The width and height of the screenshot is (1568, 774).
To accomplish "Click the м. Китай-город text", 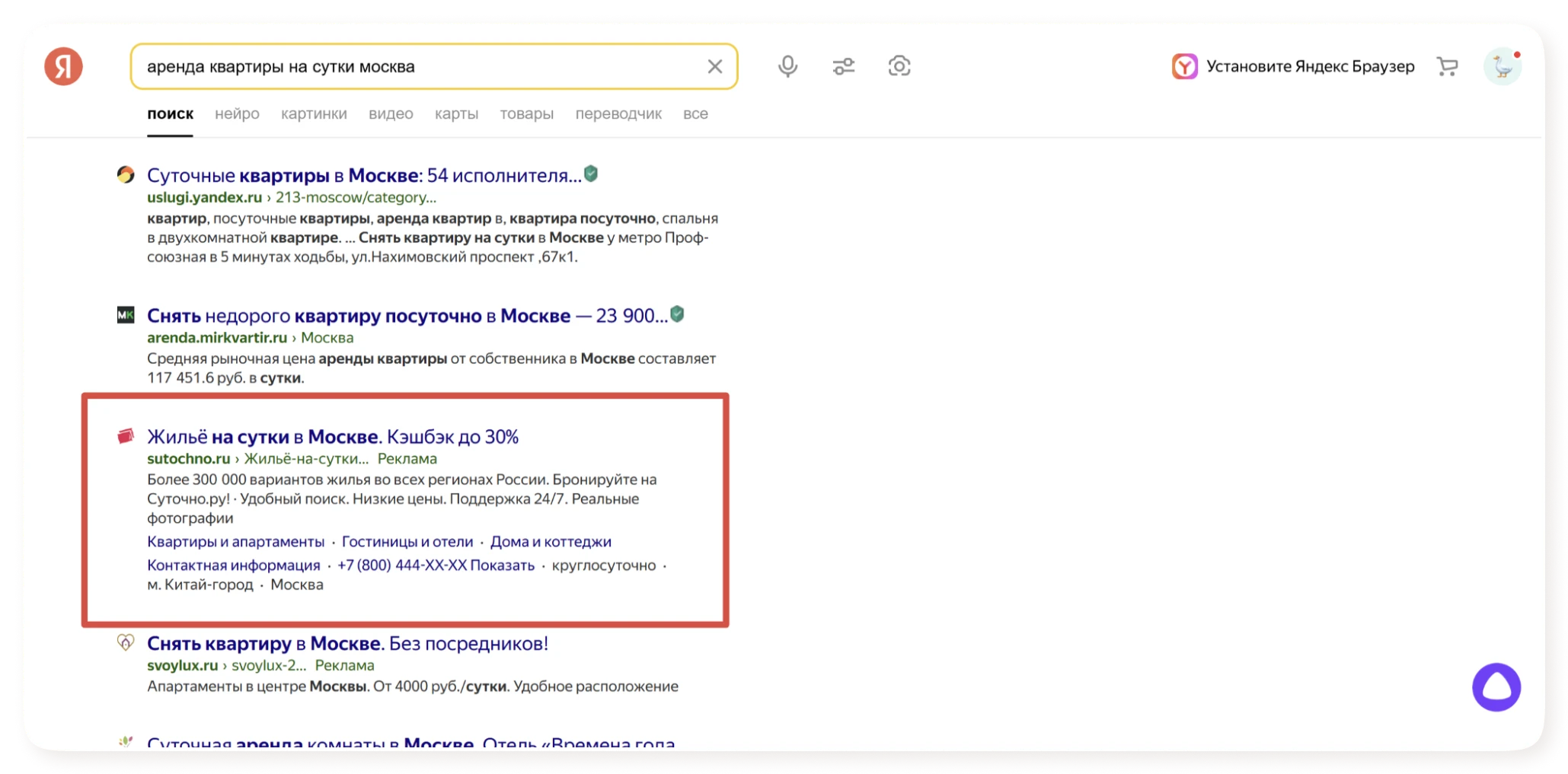I will [x=200, y=584].
